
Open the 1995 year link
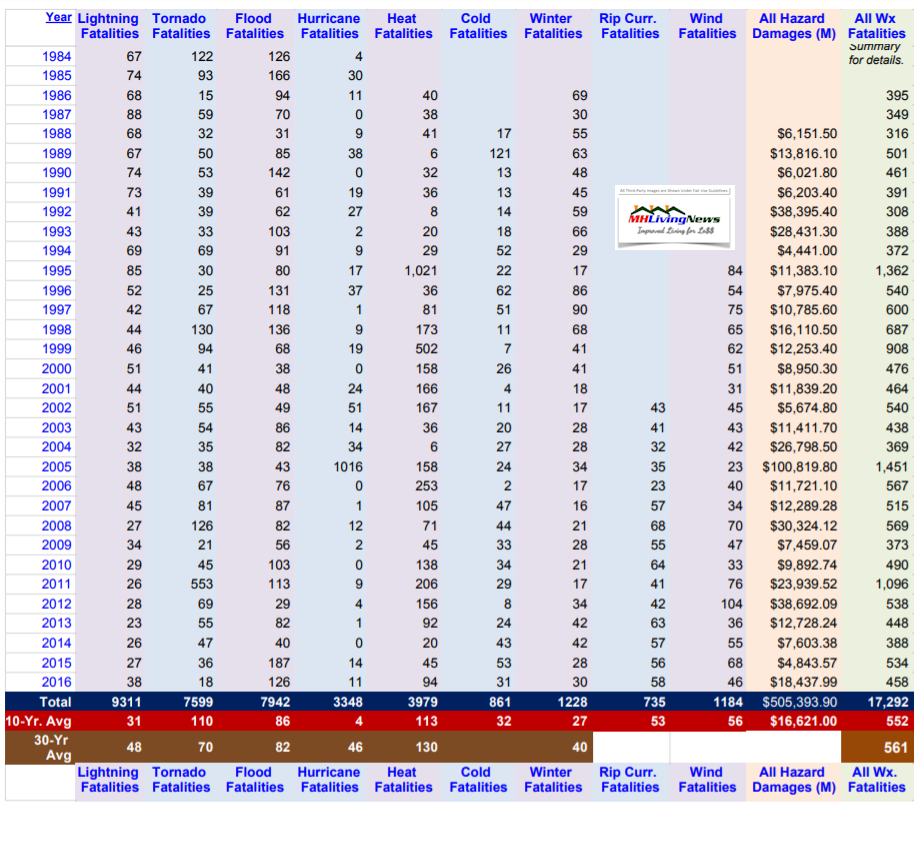(57, 271)
